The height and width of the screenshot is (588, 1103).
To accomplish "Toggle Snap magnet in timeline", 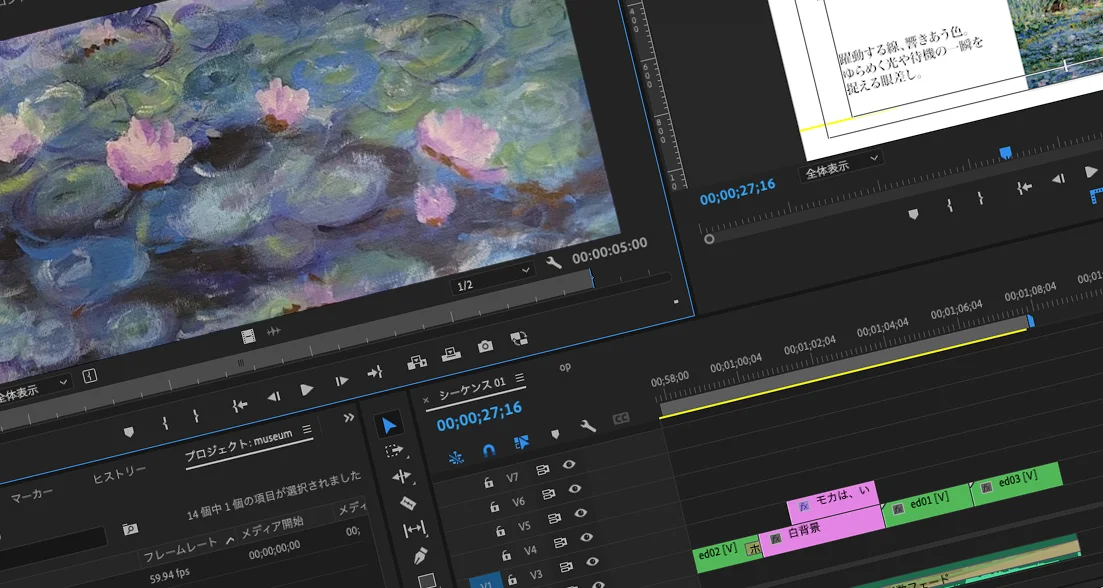I will (x=488, y=450).
